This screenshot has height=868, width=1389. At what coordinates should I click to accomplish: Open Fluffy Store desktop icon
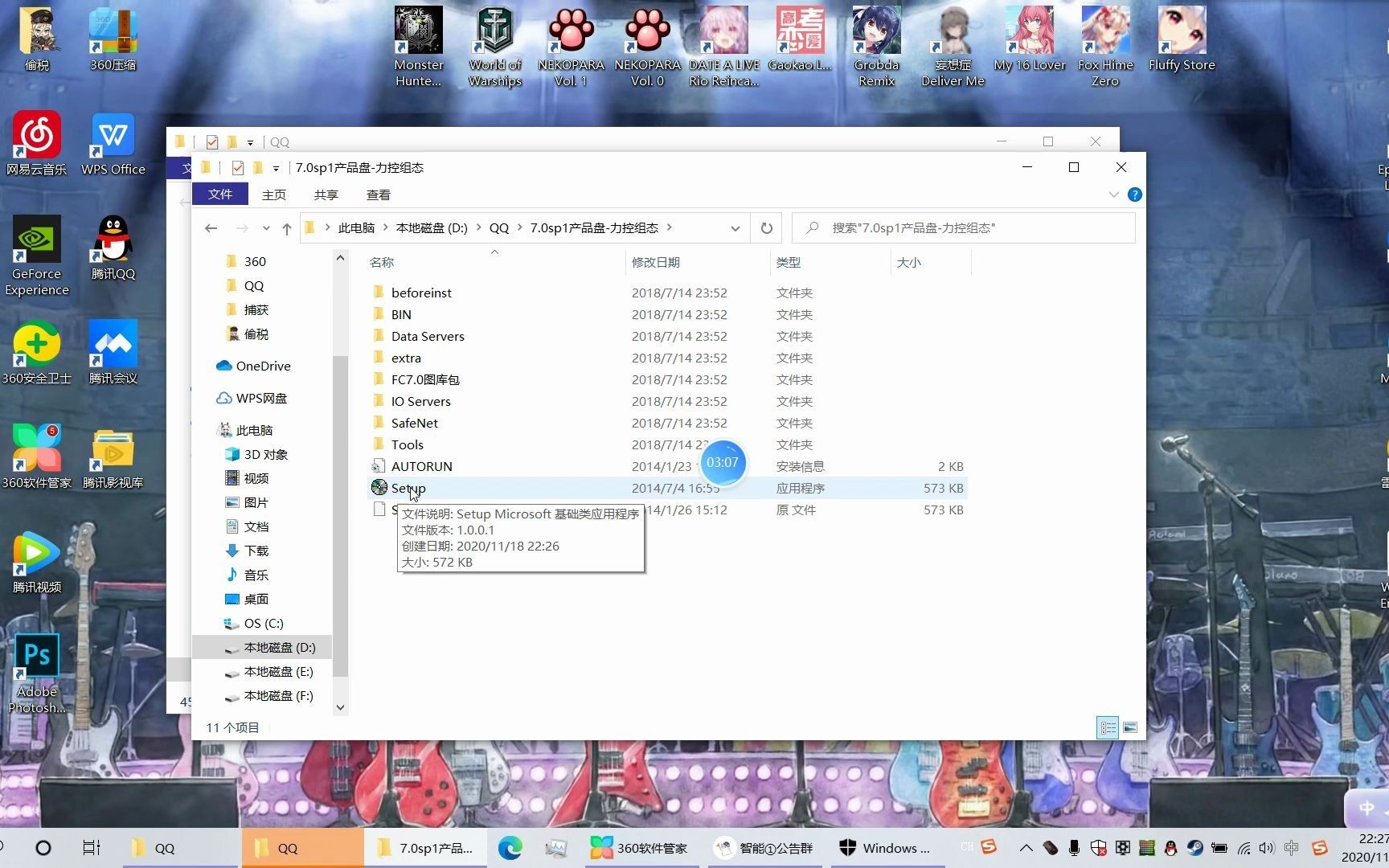tap(1182, 40)
